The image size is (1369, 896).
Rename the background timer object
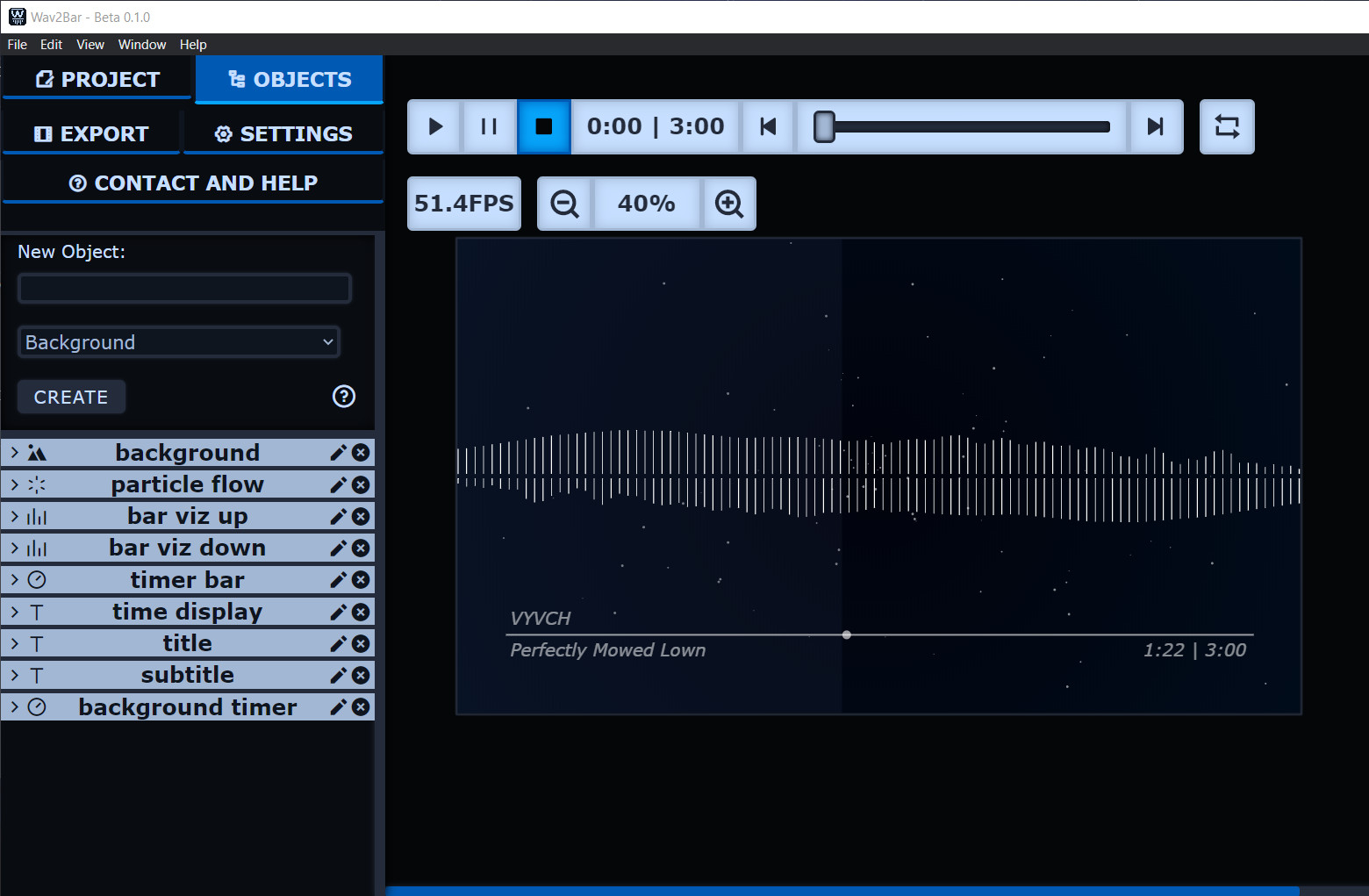(338, 706)
